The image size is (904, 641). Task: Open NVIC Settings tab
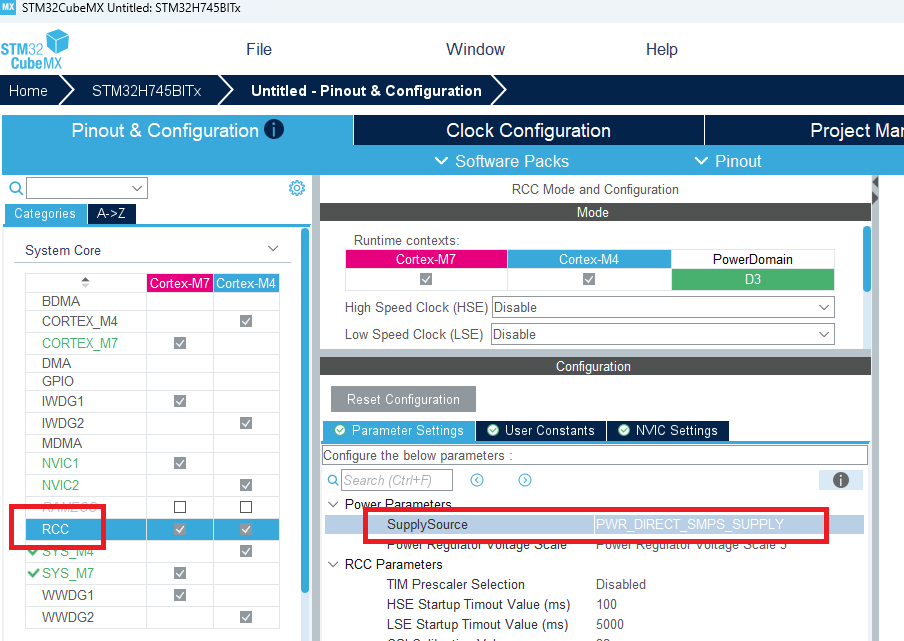pyautogui.click(x=668, y=431)
